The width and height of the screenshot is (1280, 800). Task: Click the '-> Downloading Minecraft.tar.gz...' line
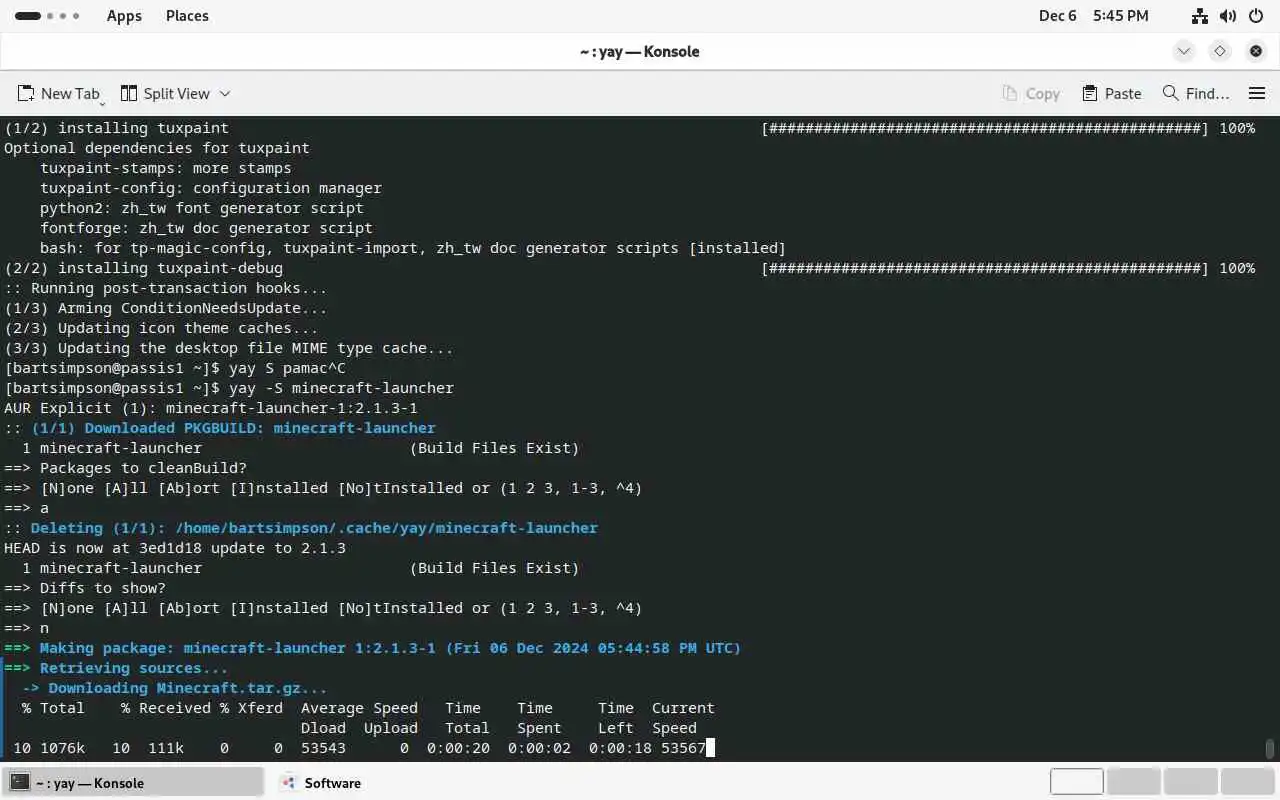click(x=174, y=688)
